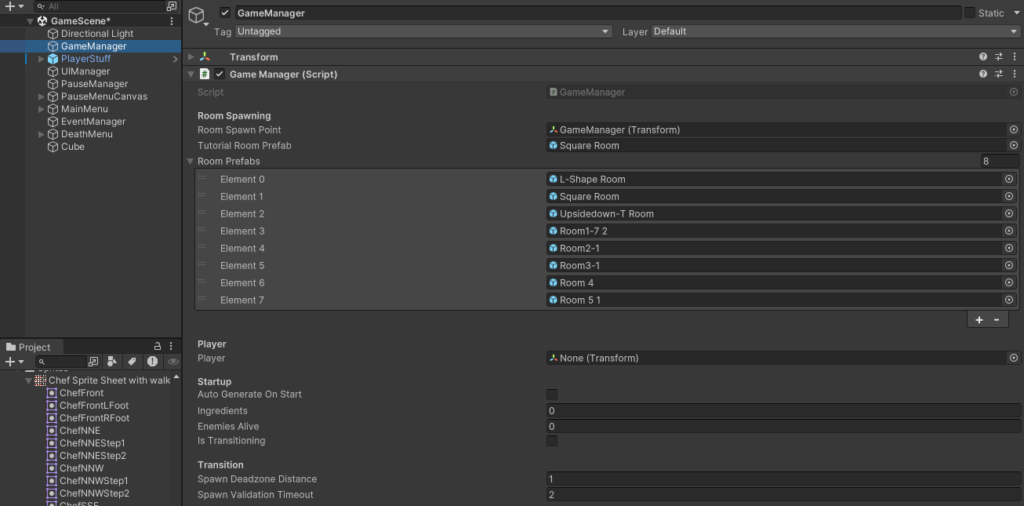Open Transform component three-dot context menu
1024x506 pixels.
tap(1012, 57)
